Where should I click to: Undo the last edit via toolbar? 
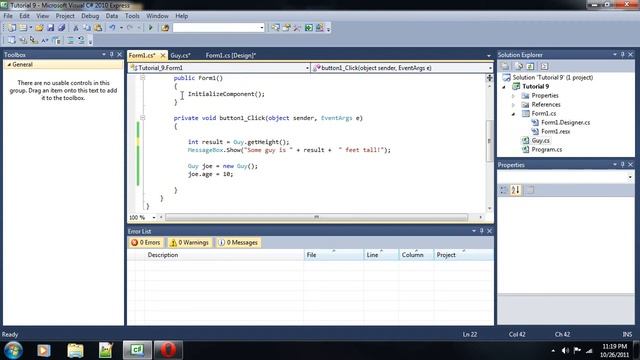(x=112, y=28)
